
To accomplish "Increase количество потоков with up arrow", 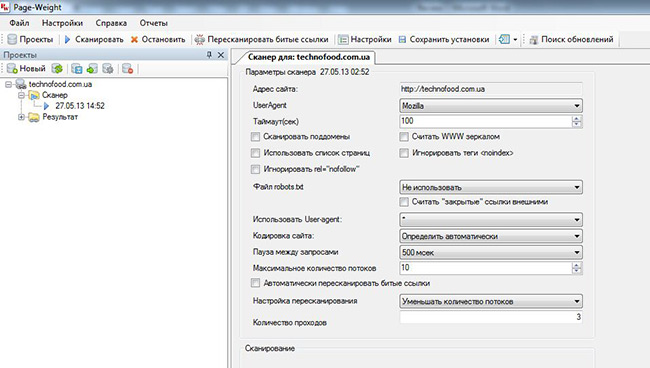I will [577, 265].
